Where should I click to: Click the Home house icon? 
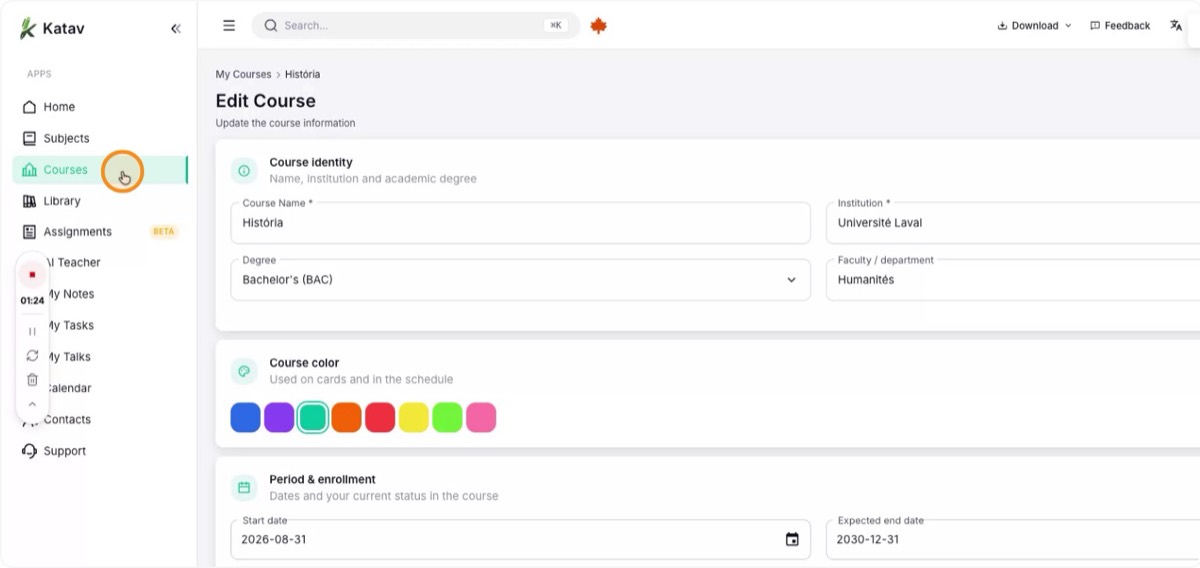pyautogui.click(x=29, y=107)
